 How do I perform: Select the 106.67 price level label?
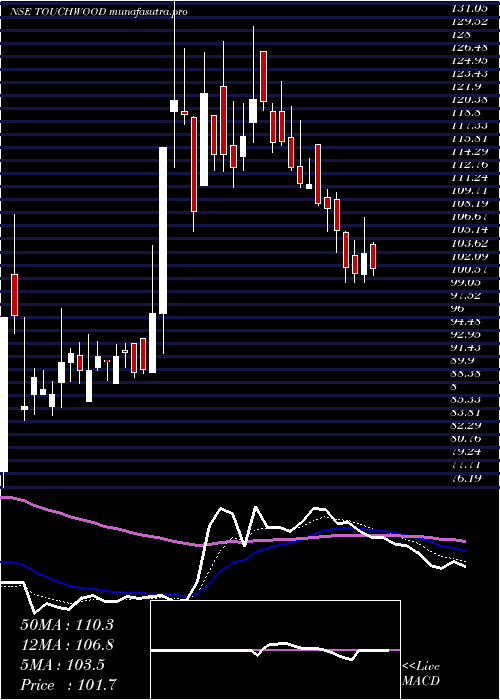[x=470, y=217]
